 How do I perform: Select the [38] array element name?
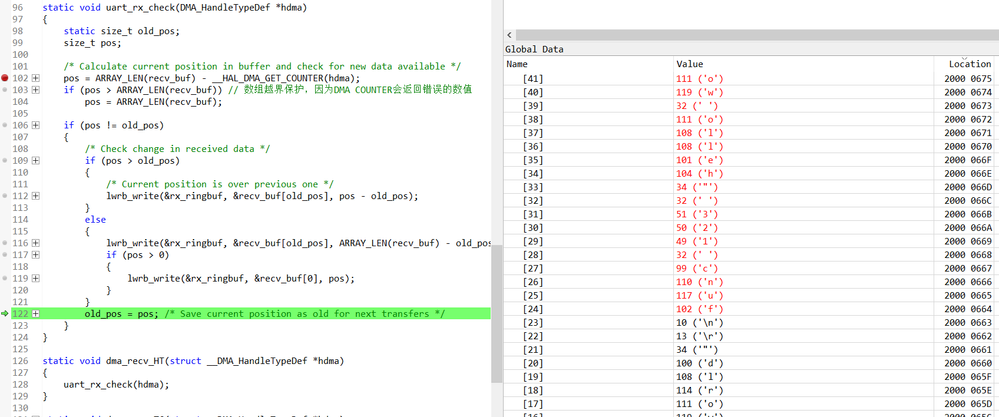[533, 119]
